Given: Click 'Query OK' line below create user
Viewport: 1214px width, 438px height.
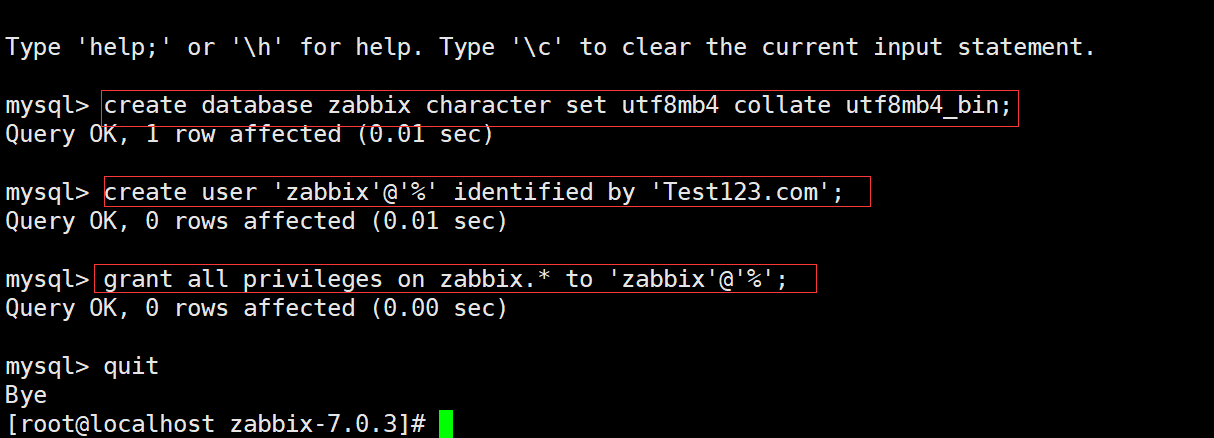Looking at the screenshot, I should (x=256, y=221).
